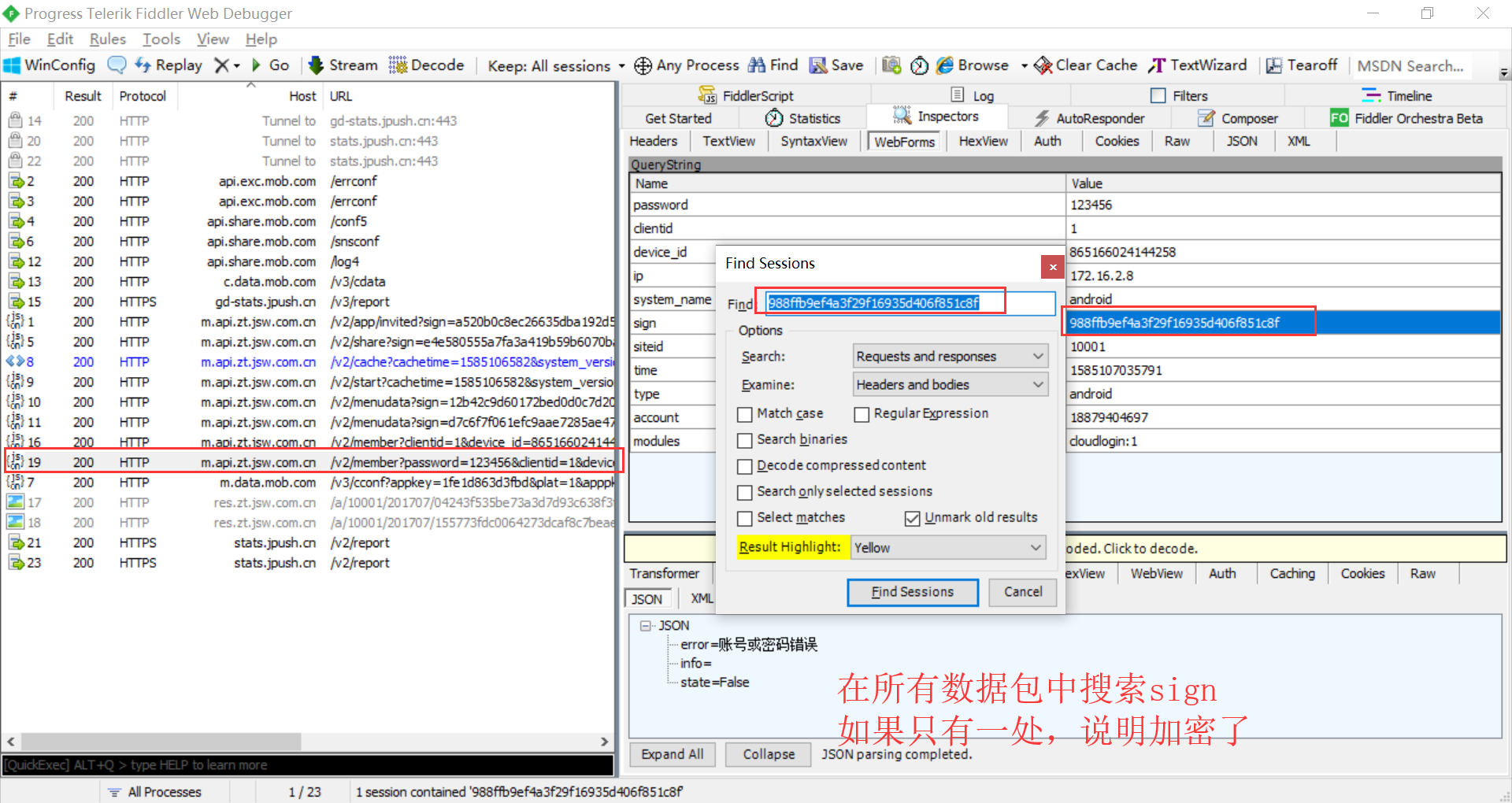Open Keep: All sessions dropdown
This screenshot has width=1512, height=803.
point(556,66)
